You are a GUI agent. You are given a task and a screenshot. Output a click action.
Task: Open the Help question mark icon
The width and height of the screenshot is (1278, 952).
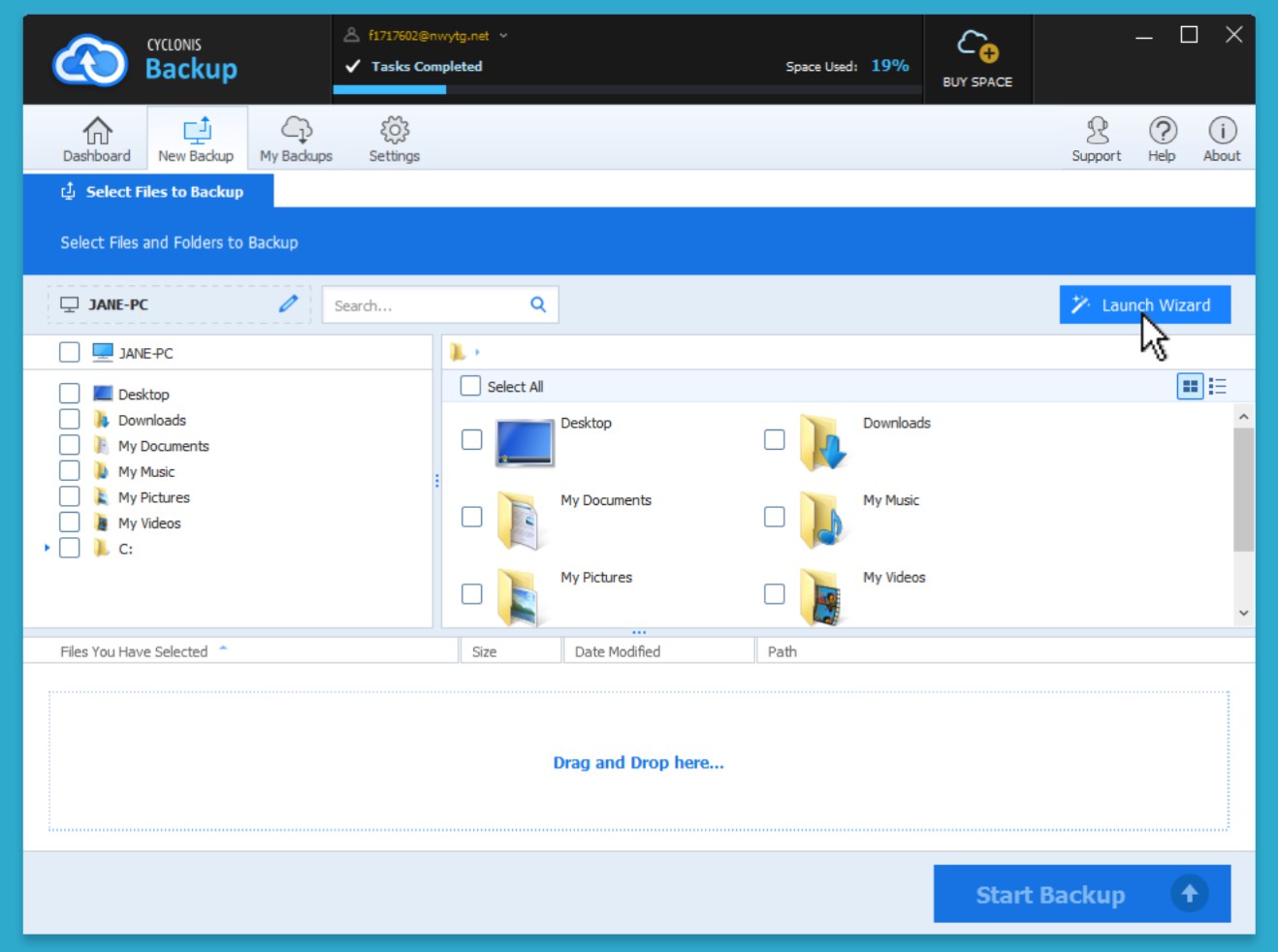tap(1162, 131)
